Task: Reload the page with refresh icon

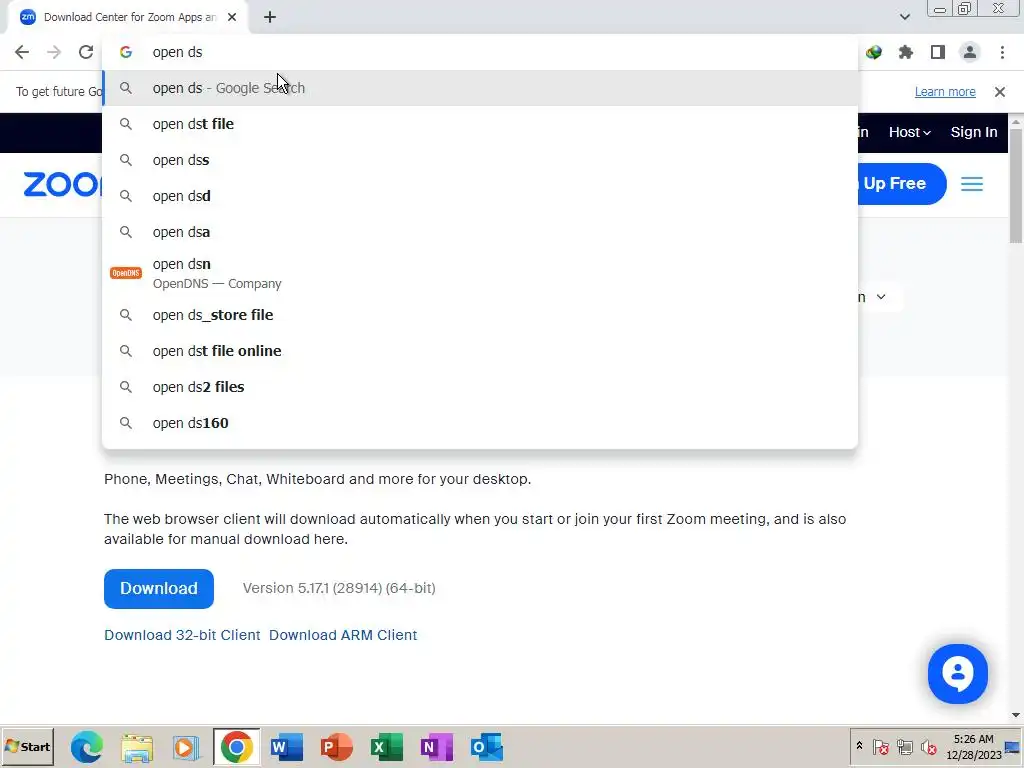Action: coord(86,52)
